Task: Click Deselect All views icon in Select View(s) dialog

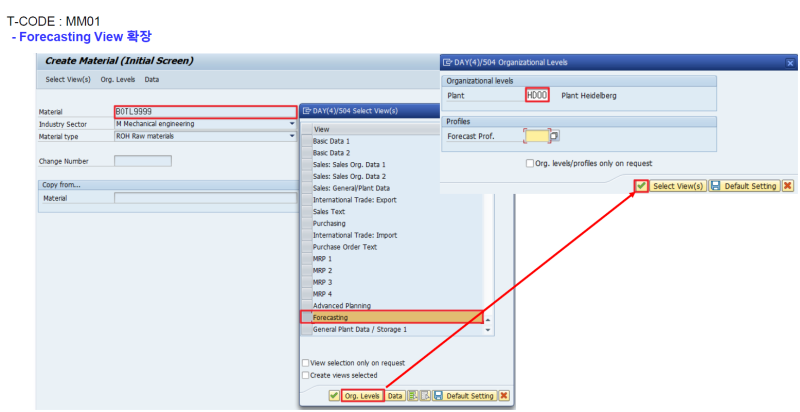Action: (x=425, y=396)
